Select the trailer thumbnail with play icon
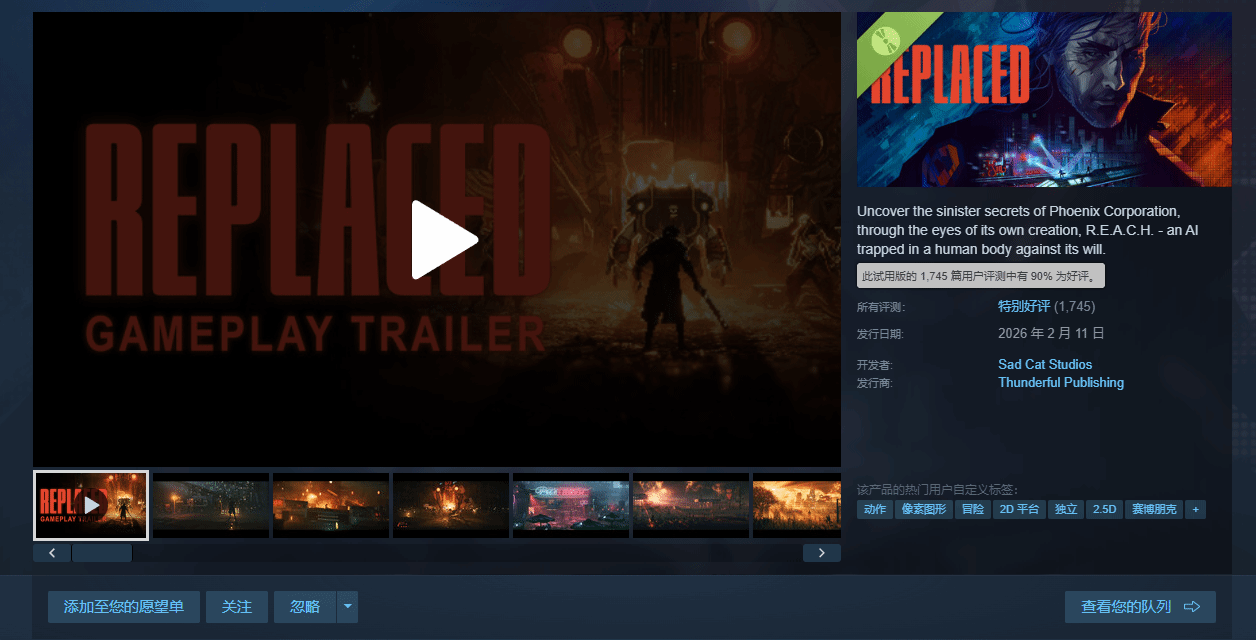Viewport: 1256px width, 640px height. [x=91, y=505]
